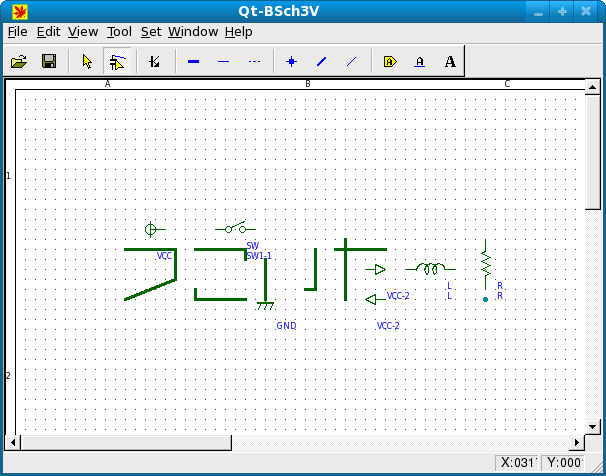Open the File menu

(17, 32)
